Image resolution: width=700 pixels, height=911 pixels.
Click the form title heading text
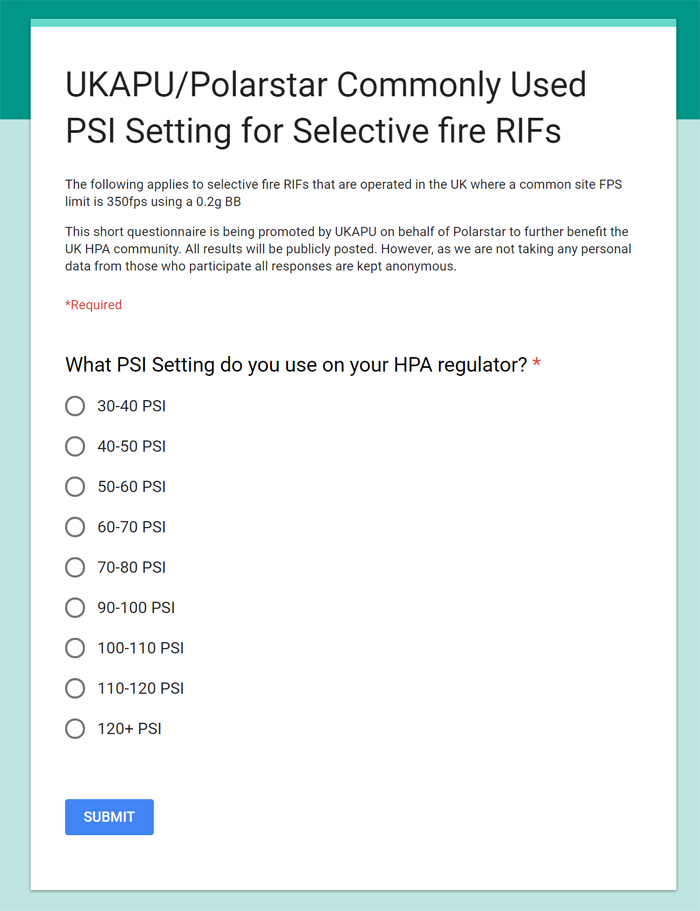tap(325, 107)
